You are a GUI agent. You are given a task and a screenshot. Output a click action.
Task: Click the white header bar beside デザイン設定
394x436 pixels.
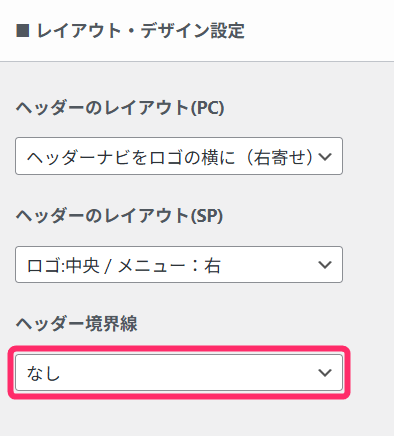click(317, 31)
